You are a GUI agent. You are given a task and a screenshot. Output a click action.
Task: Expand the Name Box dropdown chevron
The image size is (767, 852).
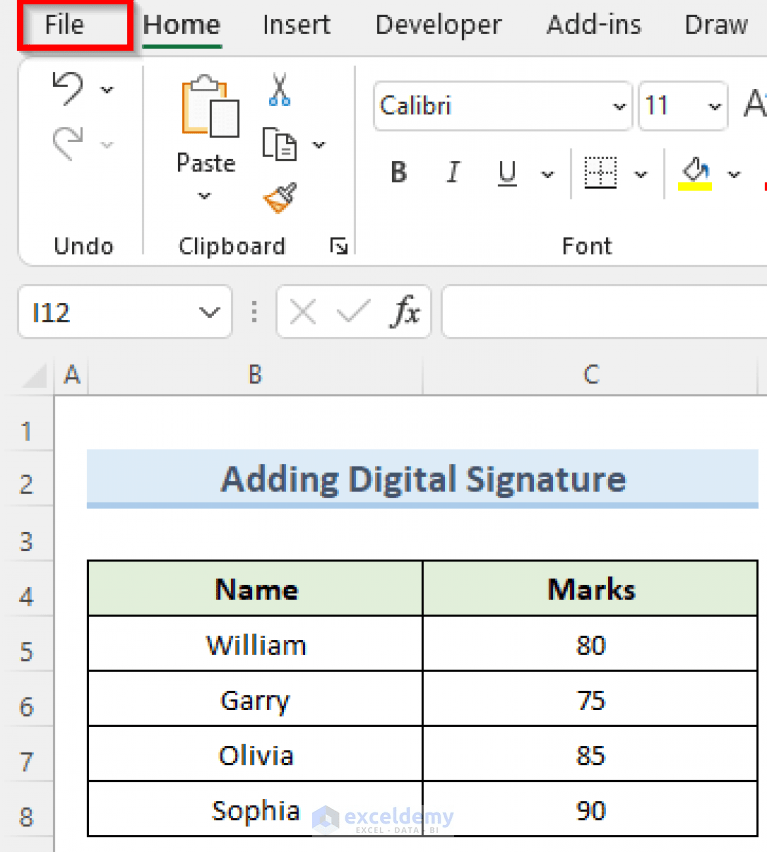tap(209, 312)
